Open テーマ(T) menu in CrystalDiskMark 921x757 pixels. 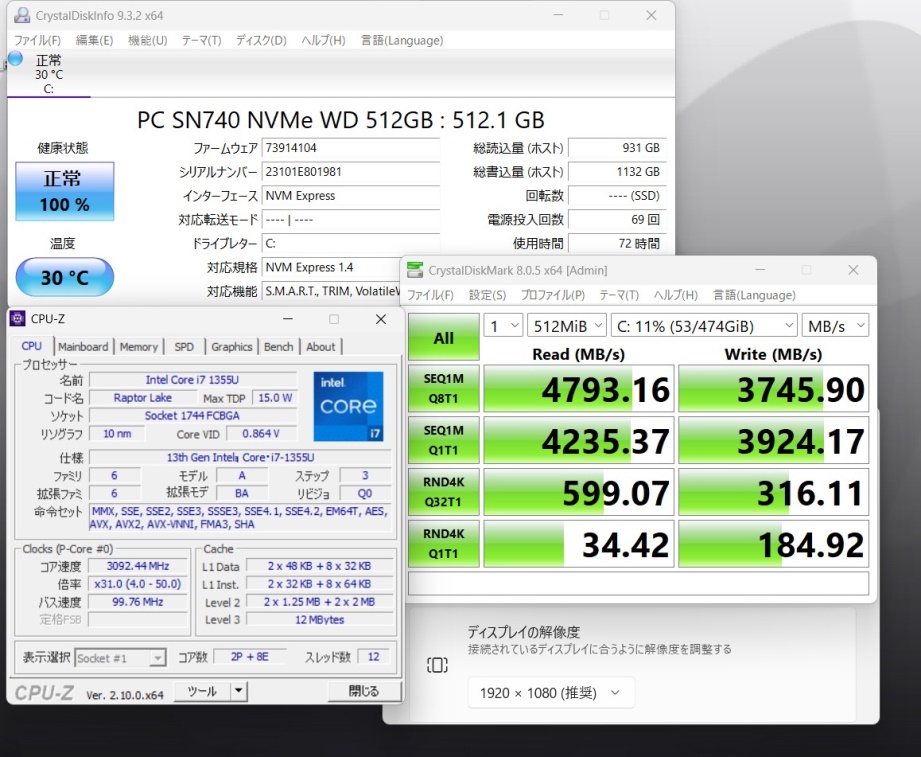(619, 295)
